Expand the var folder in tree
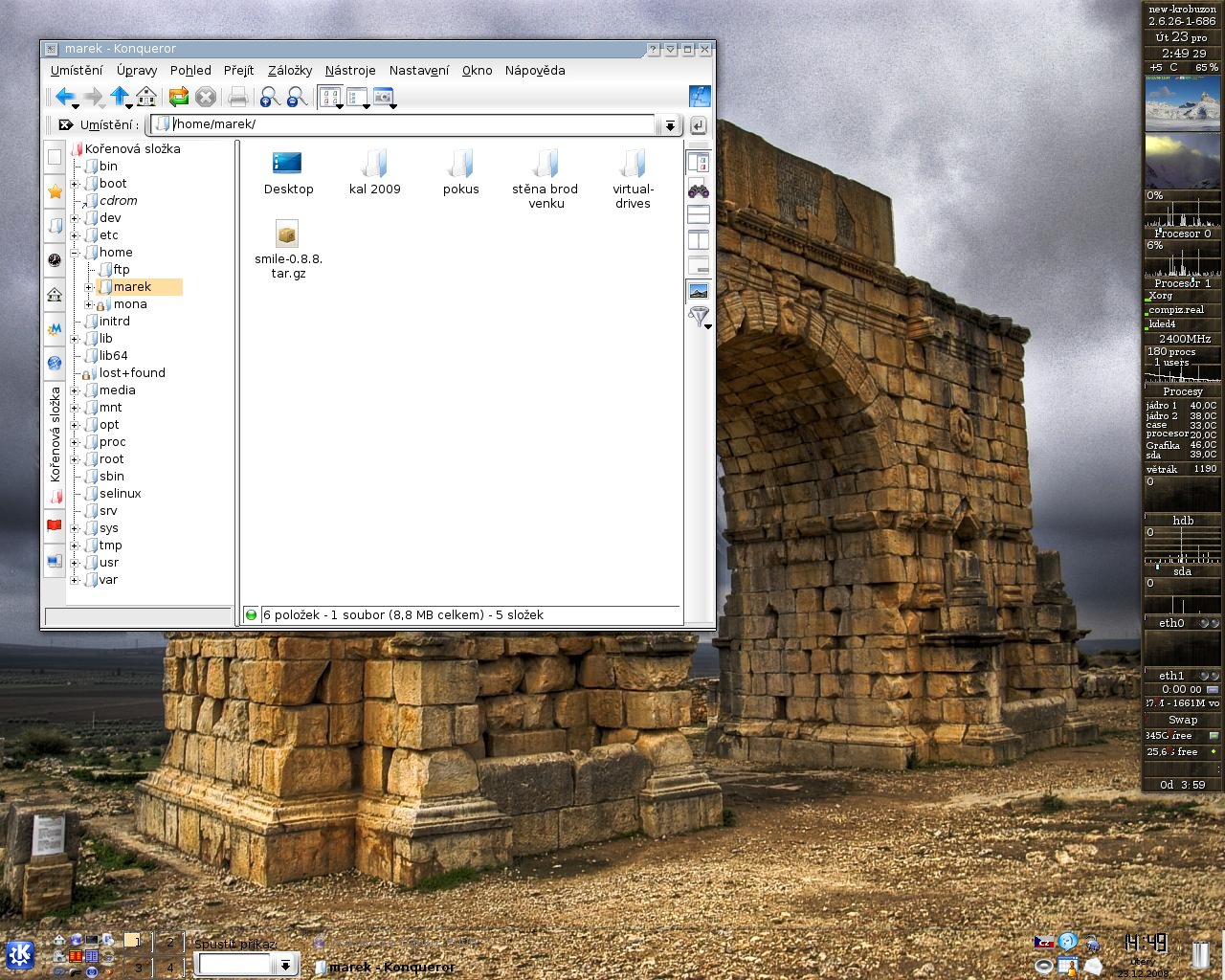The height and width of the screenshot is (980, 1225). tap(75, 580)
